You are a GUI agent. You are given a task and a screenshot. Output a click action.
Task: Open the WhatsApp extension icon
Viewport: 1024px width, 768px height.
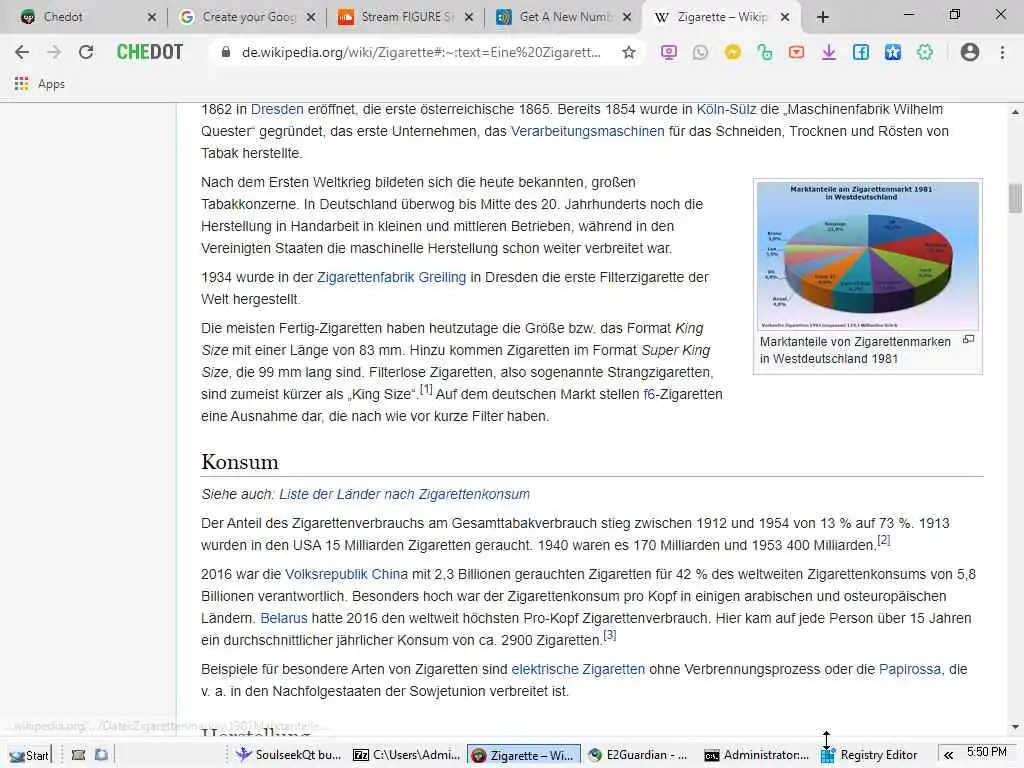point(700,52)
